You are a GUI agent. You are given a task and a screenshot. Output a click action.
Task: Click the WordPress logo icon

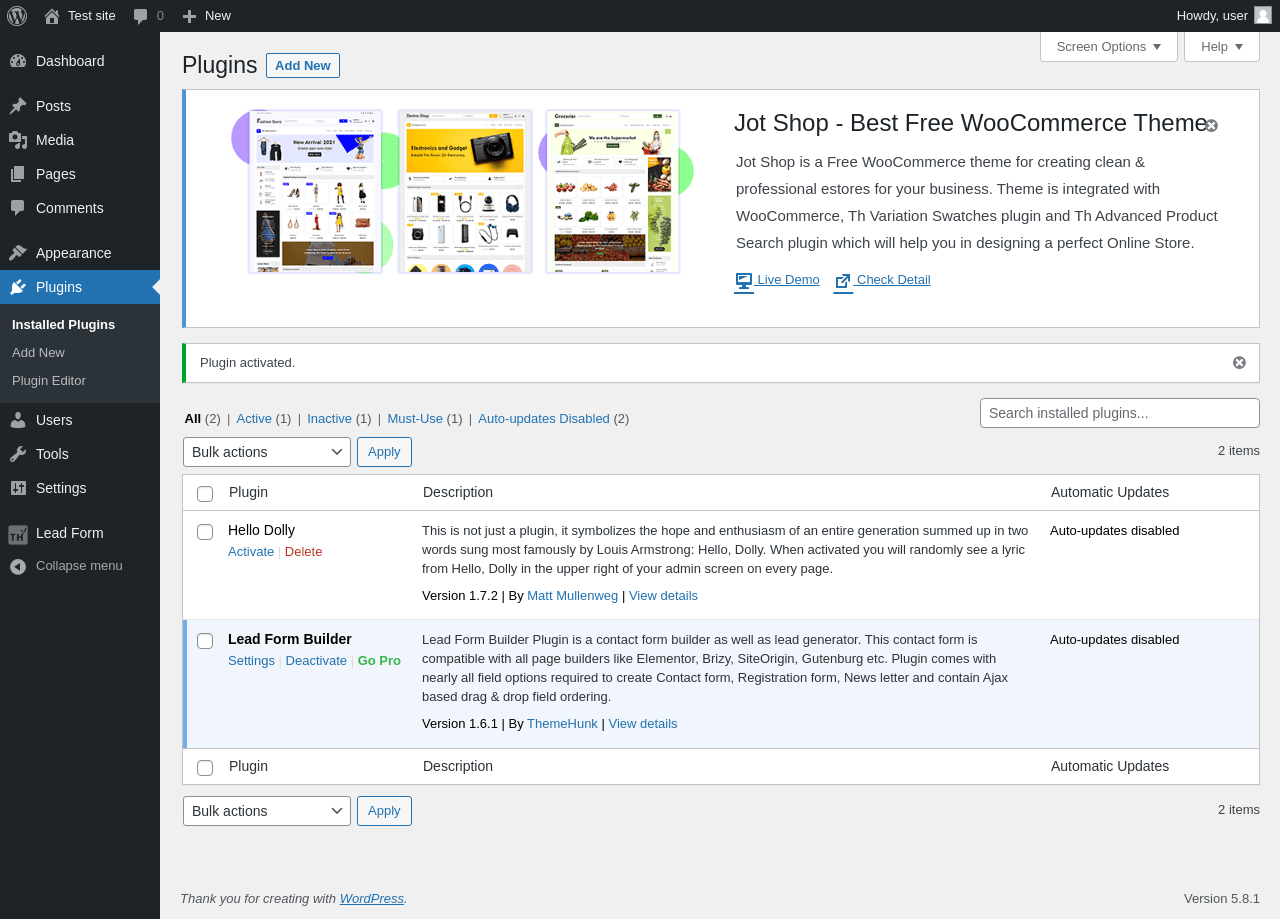[x=17, y=16]
